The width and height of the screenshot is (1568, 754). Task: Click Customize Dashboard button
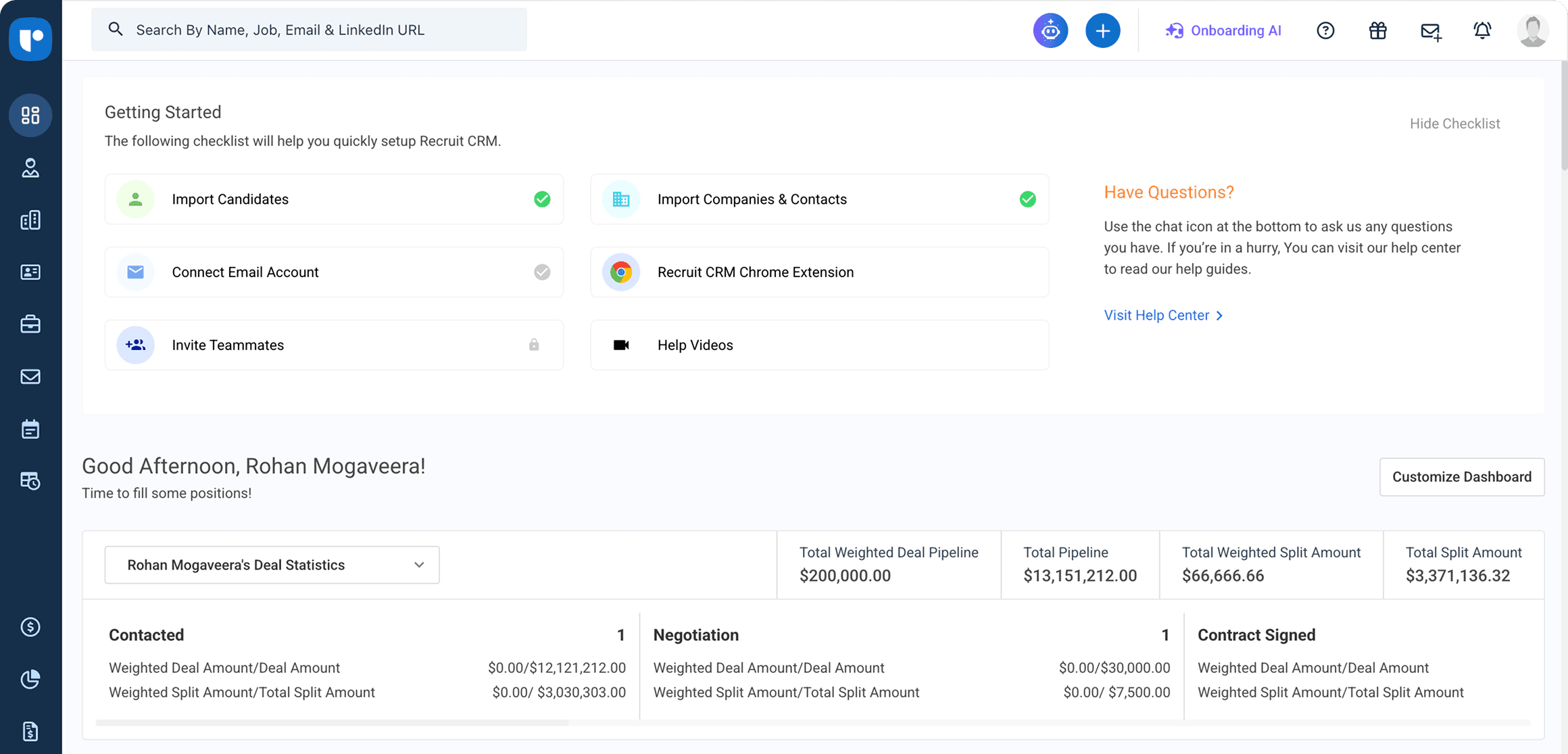tap(1461, 477)
